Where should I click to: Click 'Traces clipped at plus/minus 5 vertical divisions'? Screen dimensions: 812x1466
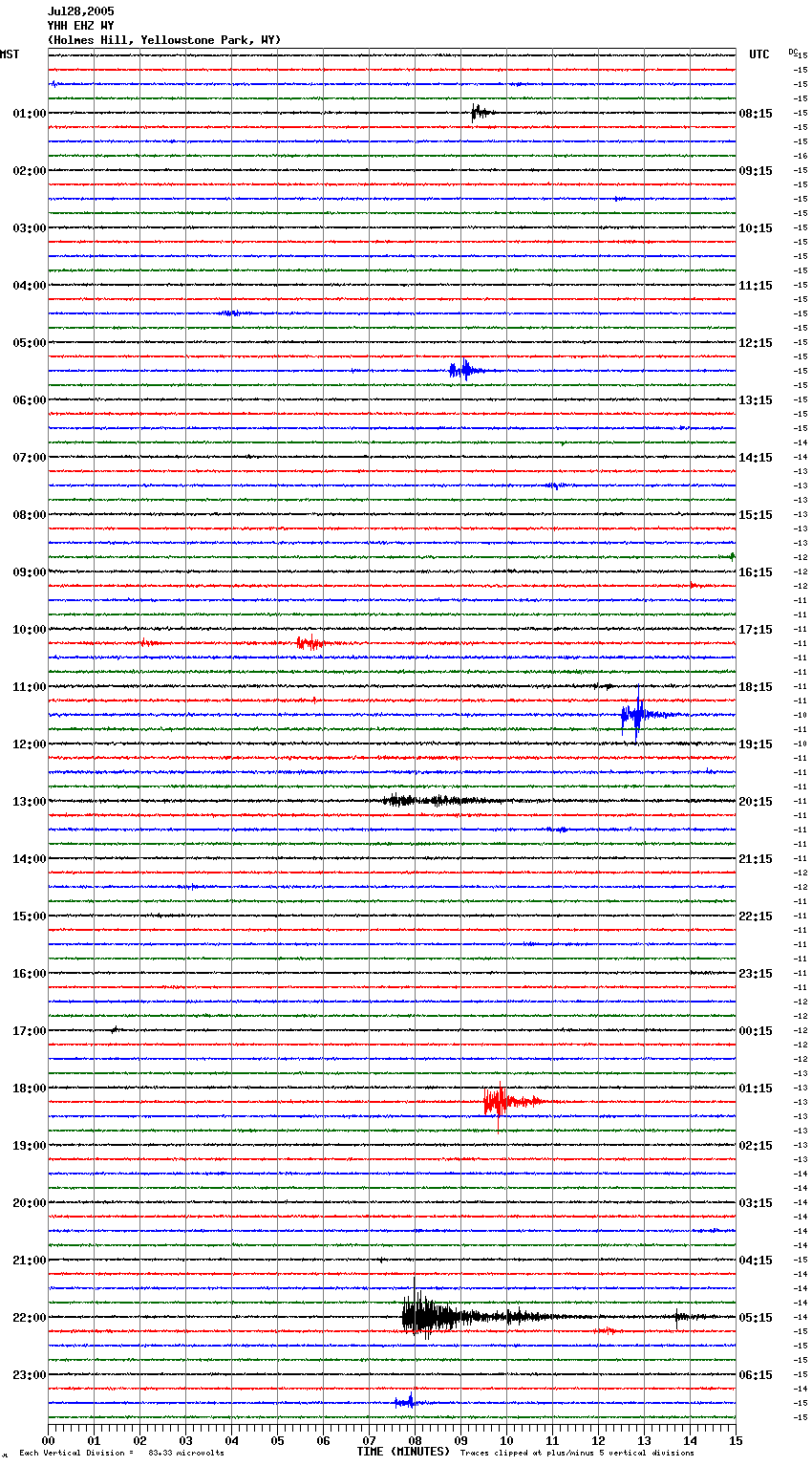577,1454
